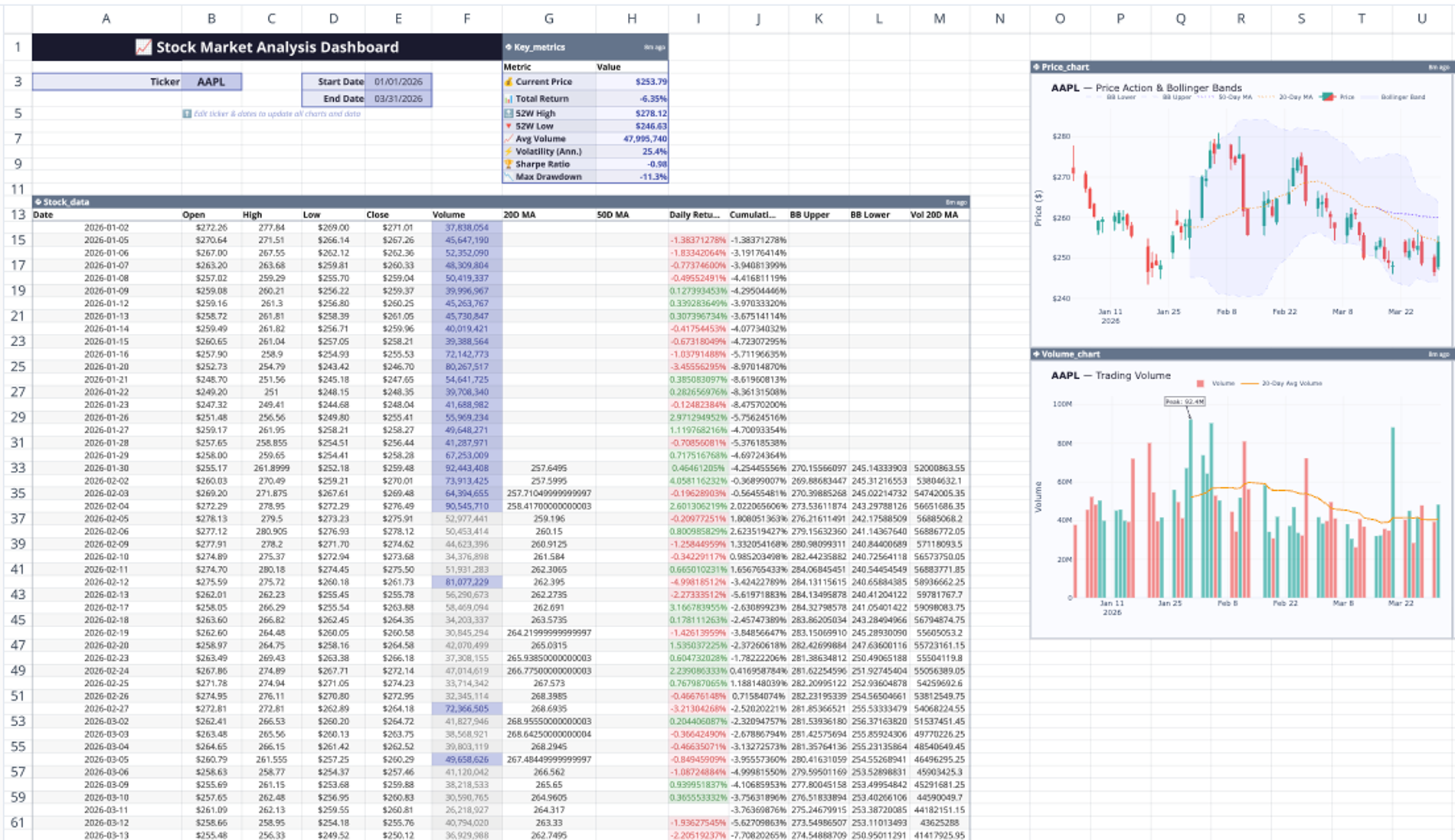Select the End Date cell 03/31/2026
Screen dimensions: 1455x840
pos(398,99)
